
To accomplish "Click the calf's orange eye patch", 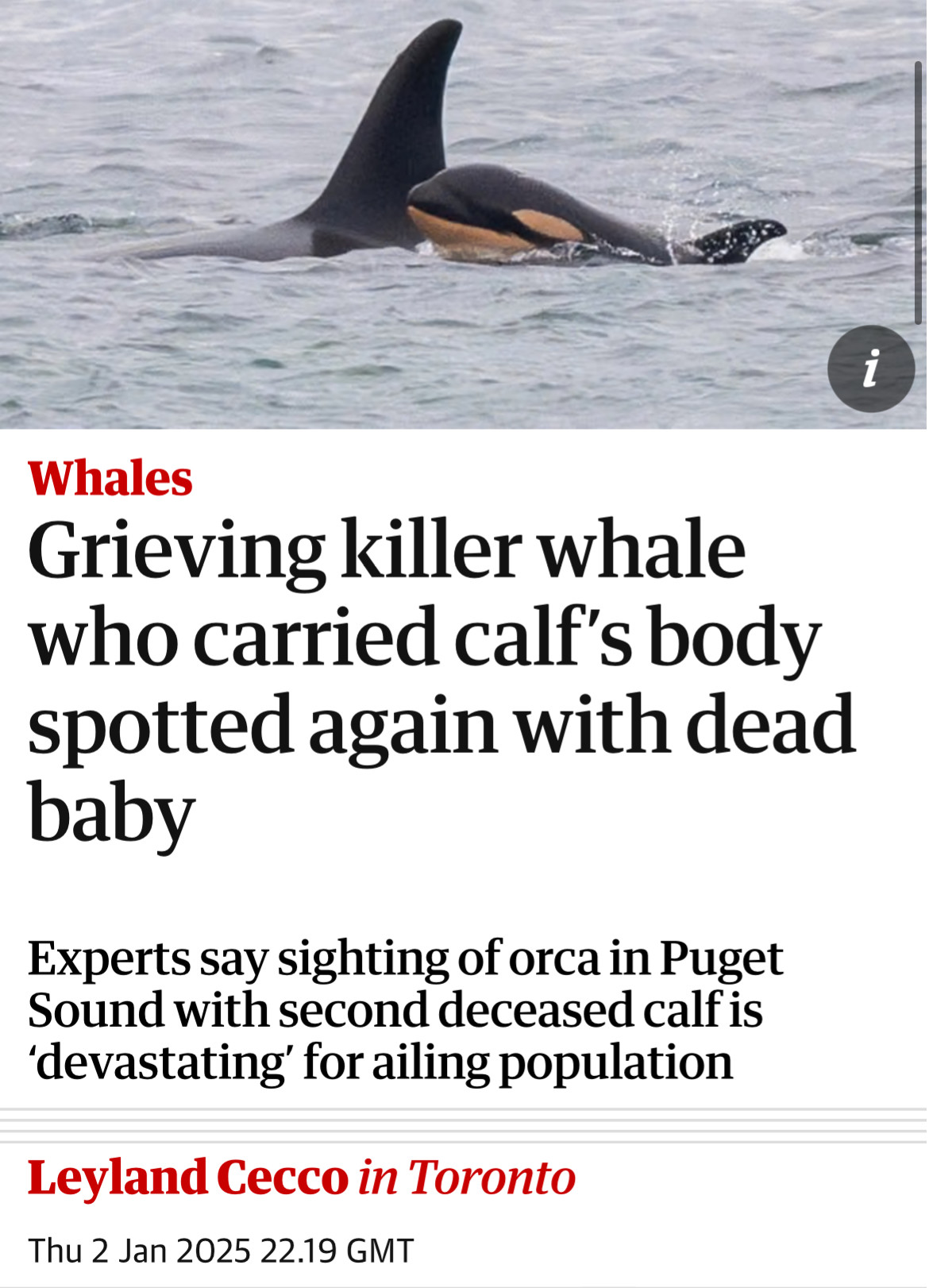I will (x=548, y=226).
